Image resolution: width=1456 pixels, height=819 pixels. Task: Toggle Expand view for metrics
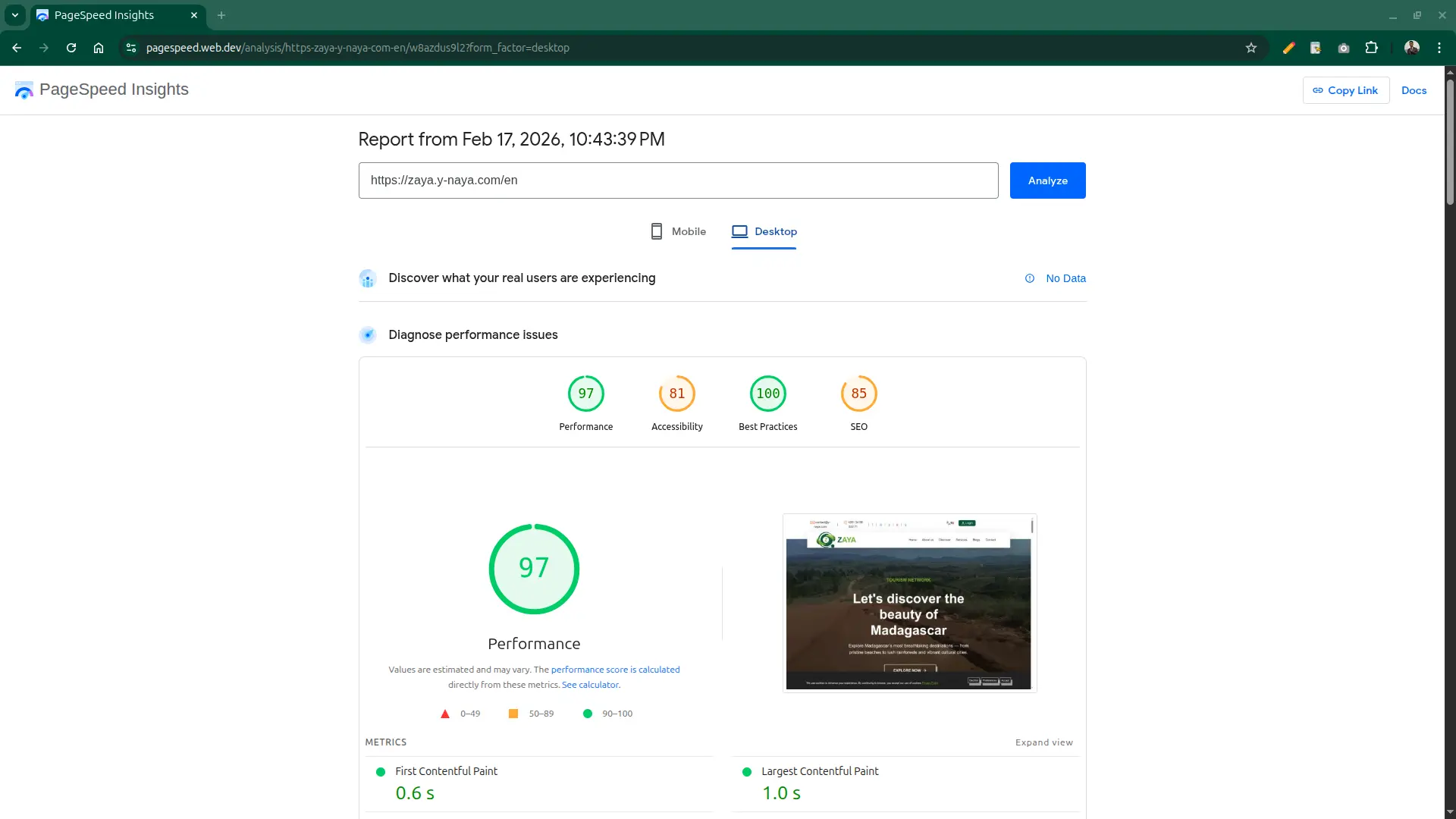1043,742
